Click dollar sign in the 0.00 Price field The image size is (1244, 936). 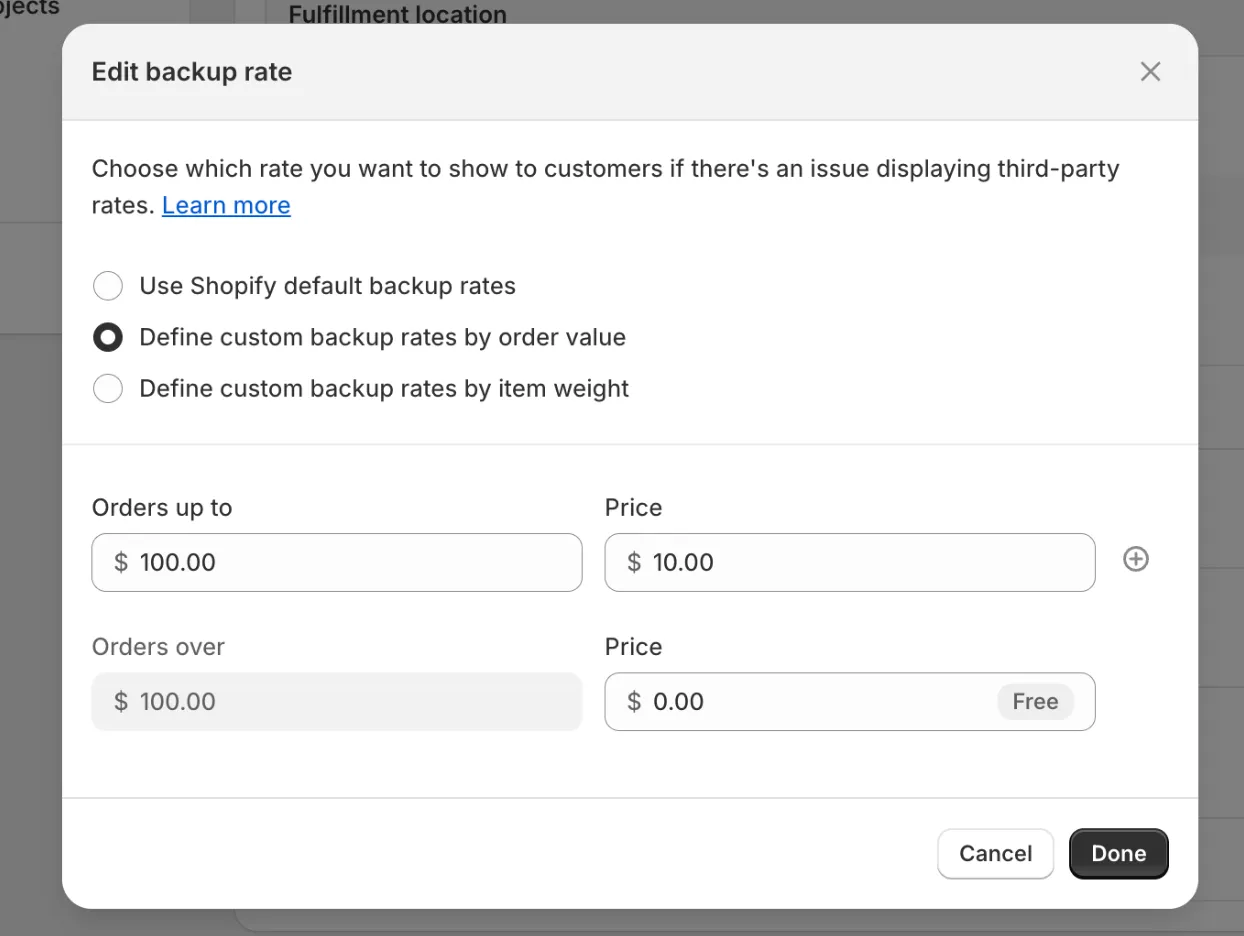pos(634,701)
